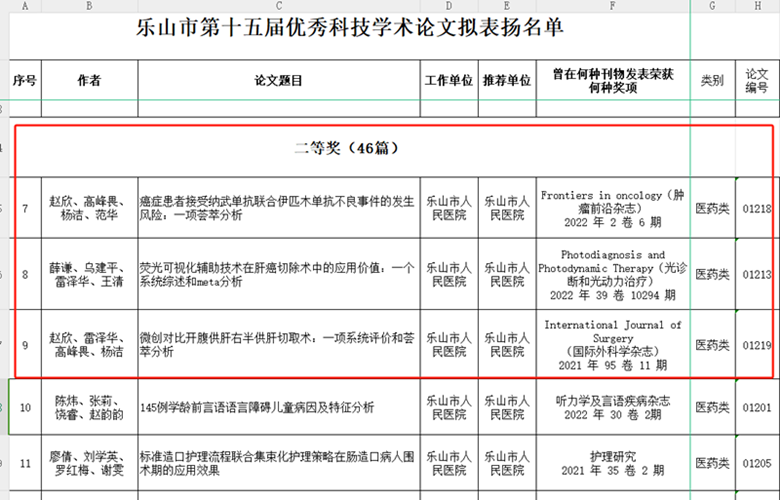Viewport: 780px width, 500px height.
Task: Select 工作单位 乐山市人民医院 in row 7
Action: [x=449, y=208]
